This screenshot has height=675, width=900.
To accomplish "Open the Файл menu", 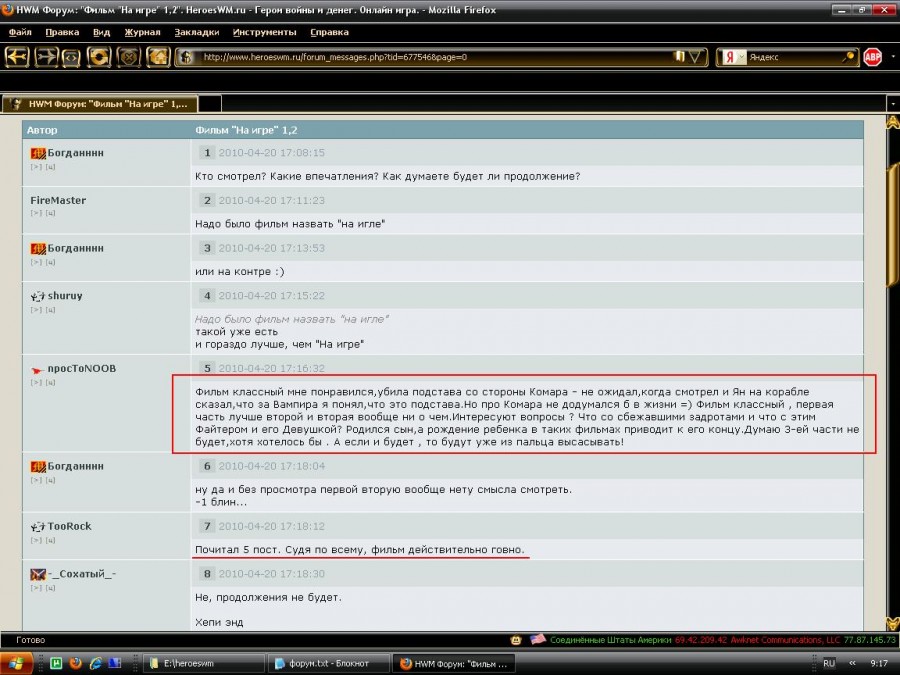I will (20, 32).
